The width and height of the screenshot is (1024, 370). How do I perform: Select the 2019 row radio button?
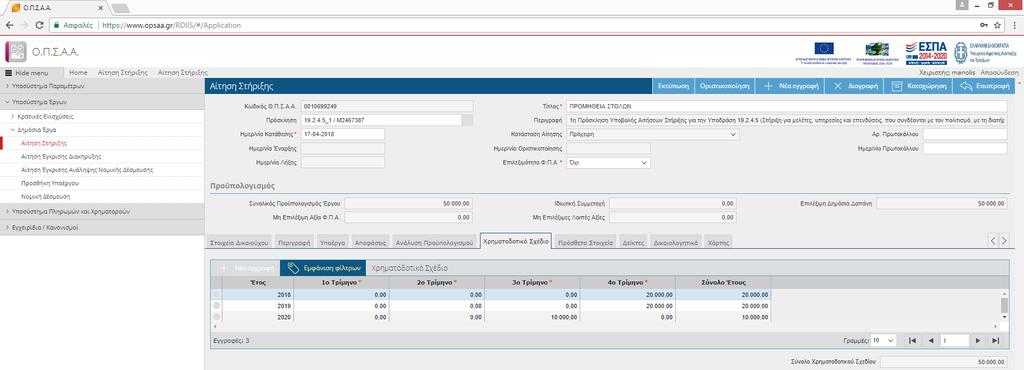click(x=216, y=305)
